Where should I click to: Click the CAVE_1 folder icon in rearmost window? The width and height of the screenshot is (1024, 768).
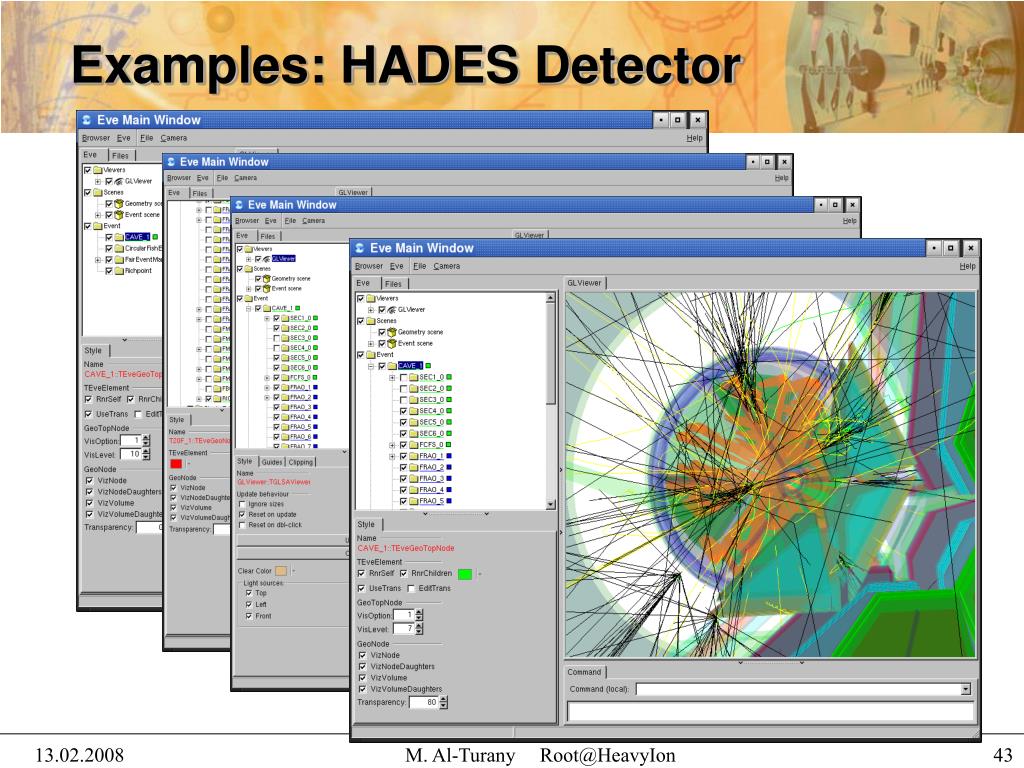(x=119, y=237)
